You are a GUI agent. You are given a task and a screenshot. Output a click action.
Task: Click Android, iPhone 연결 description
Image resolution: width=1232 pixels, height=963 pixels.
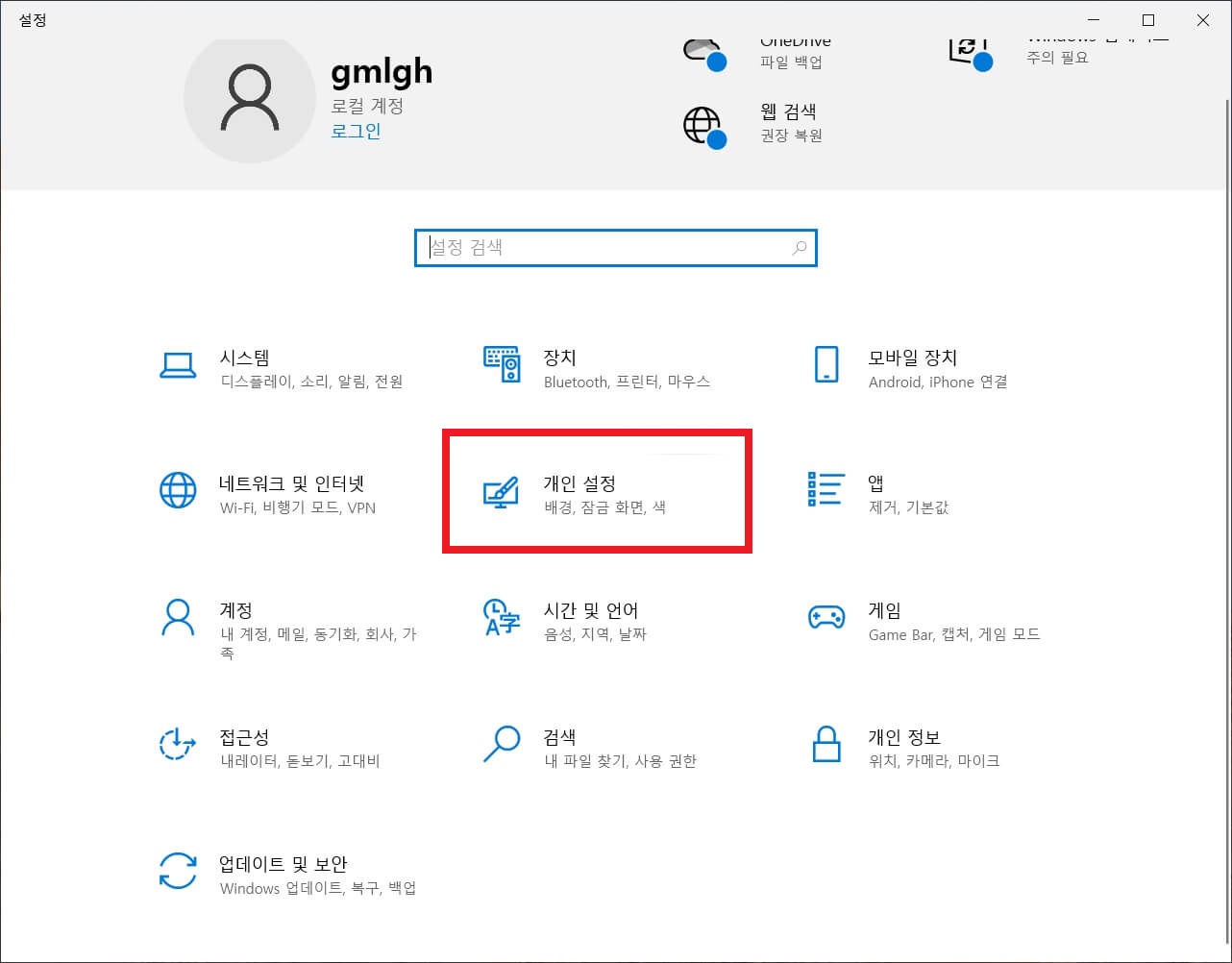pos(938,382)
